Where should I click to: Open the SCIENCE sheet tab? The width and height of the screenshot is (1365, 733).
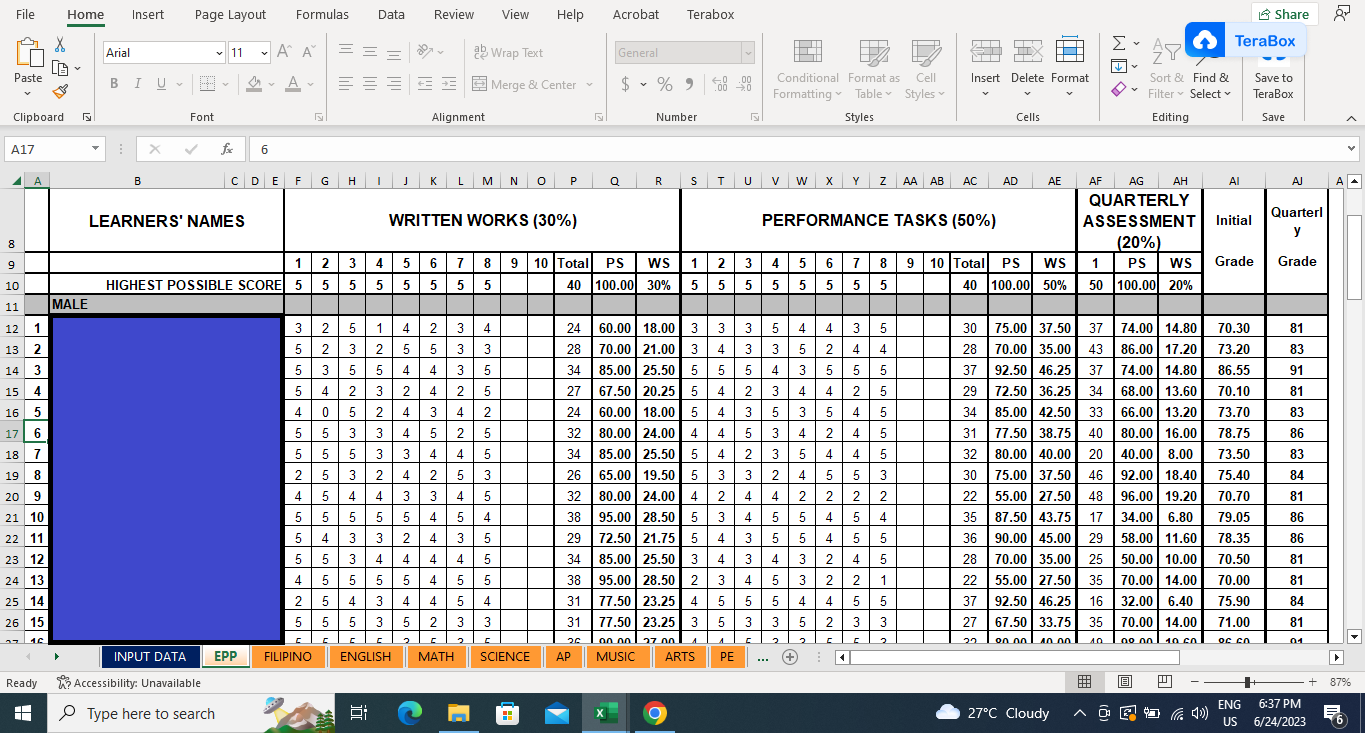click(x=505, y=657)
